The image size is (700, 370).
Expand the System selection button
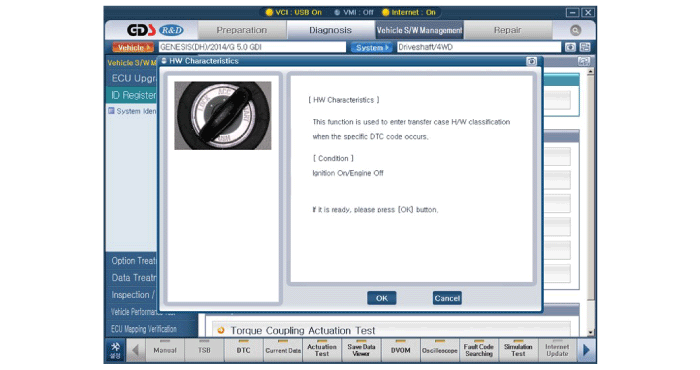pos(371,47)
